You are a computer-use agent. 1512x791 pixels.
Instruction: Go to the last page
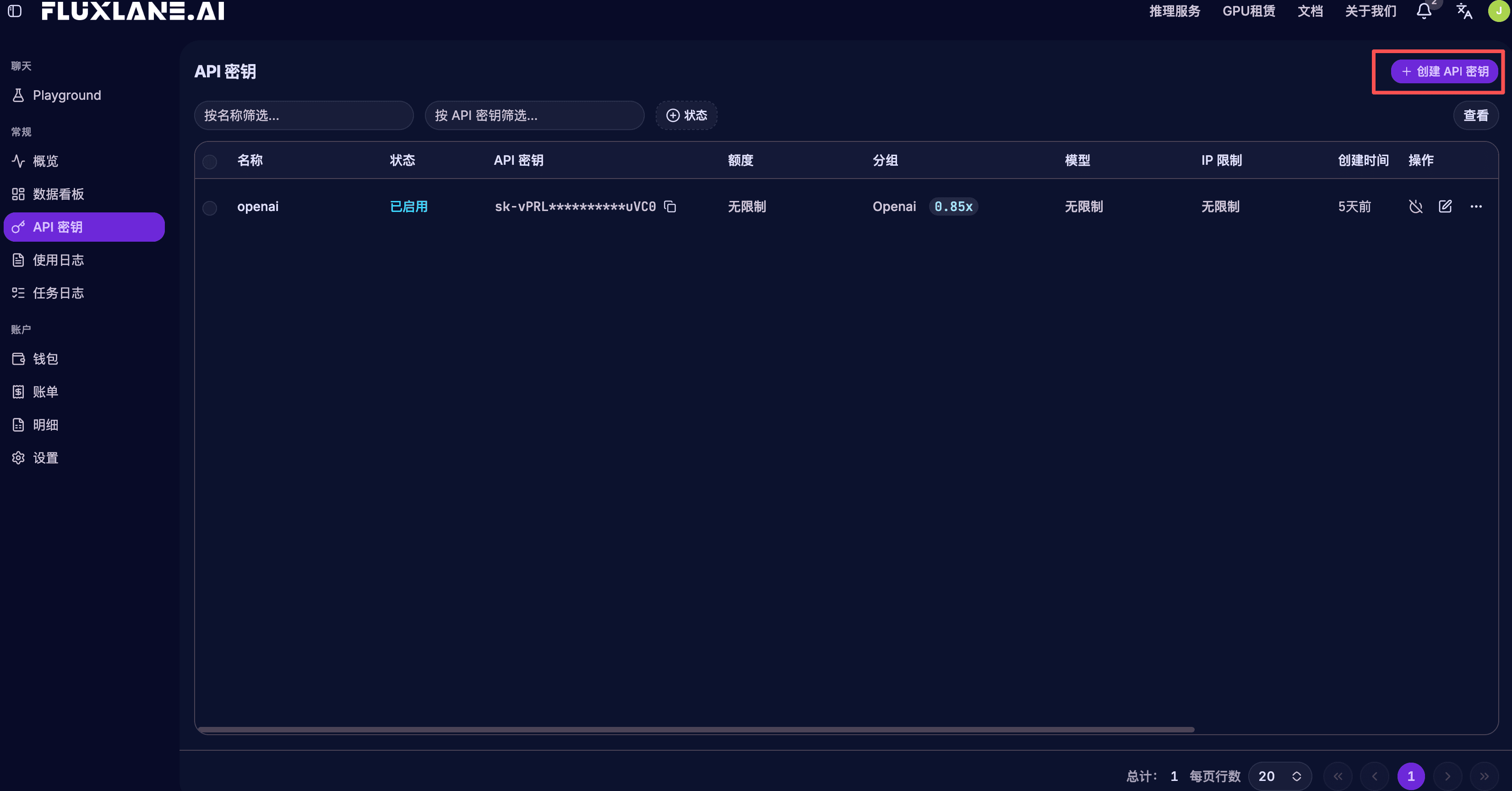(1484, 776)
